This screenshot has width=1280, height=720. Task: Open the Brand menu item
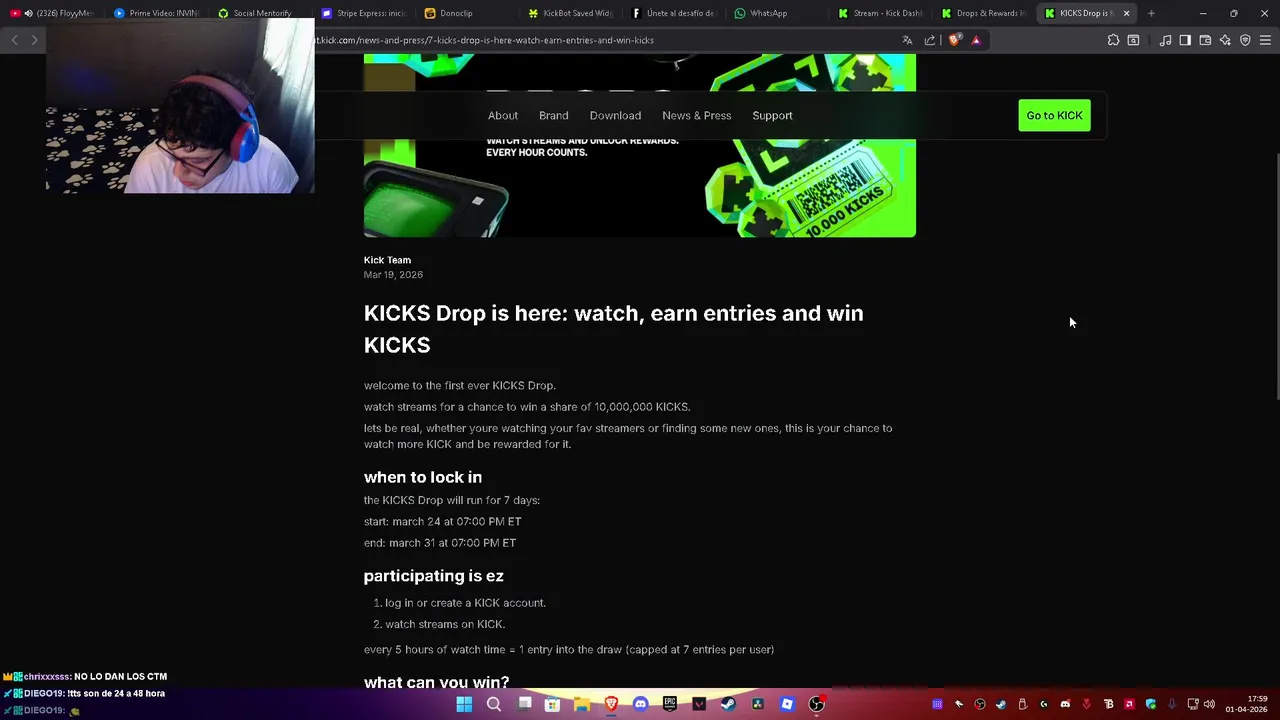(553, 115)
